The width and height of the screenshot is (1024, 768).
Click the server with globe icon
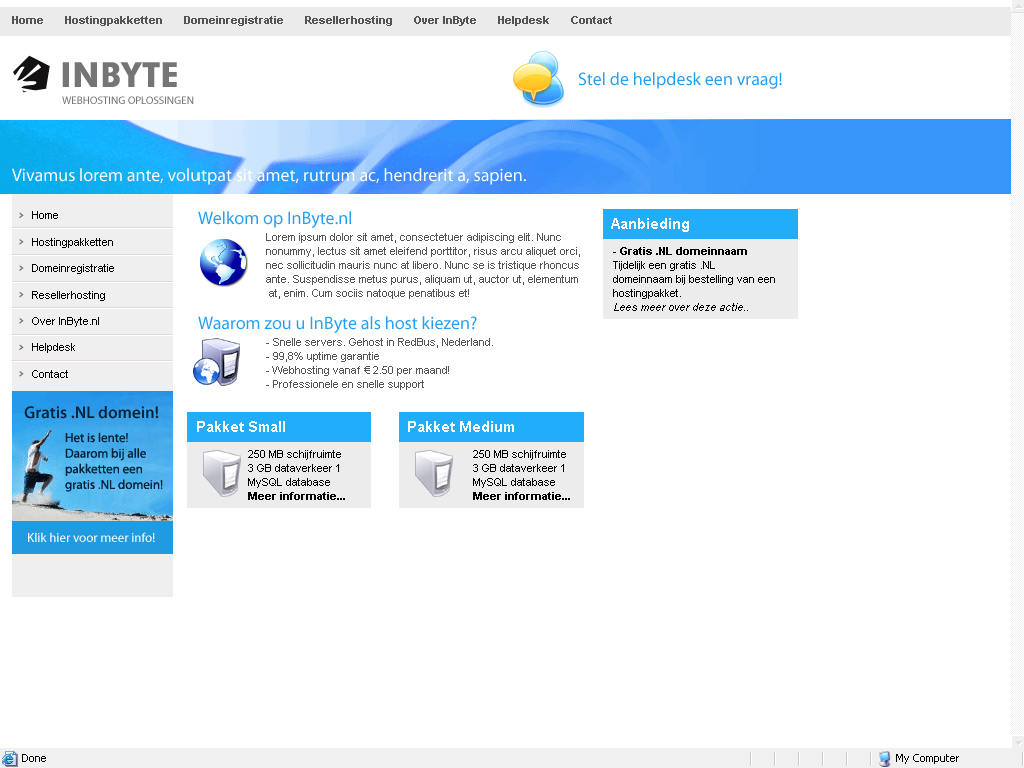[217, 362]
